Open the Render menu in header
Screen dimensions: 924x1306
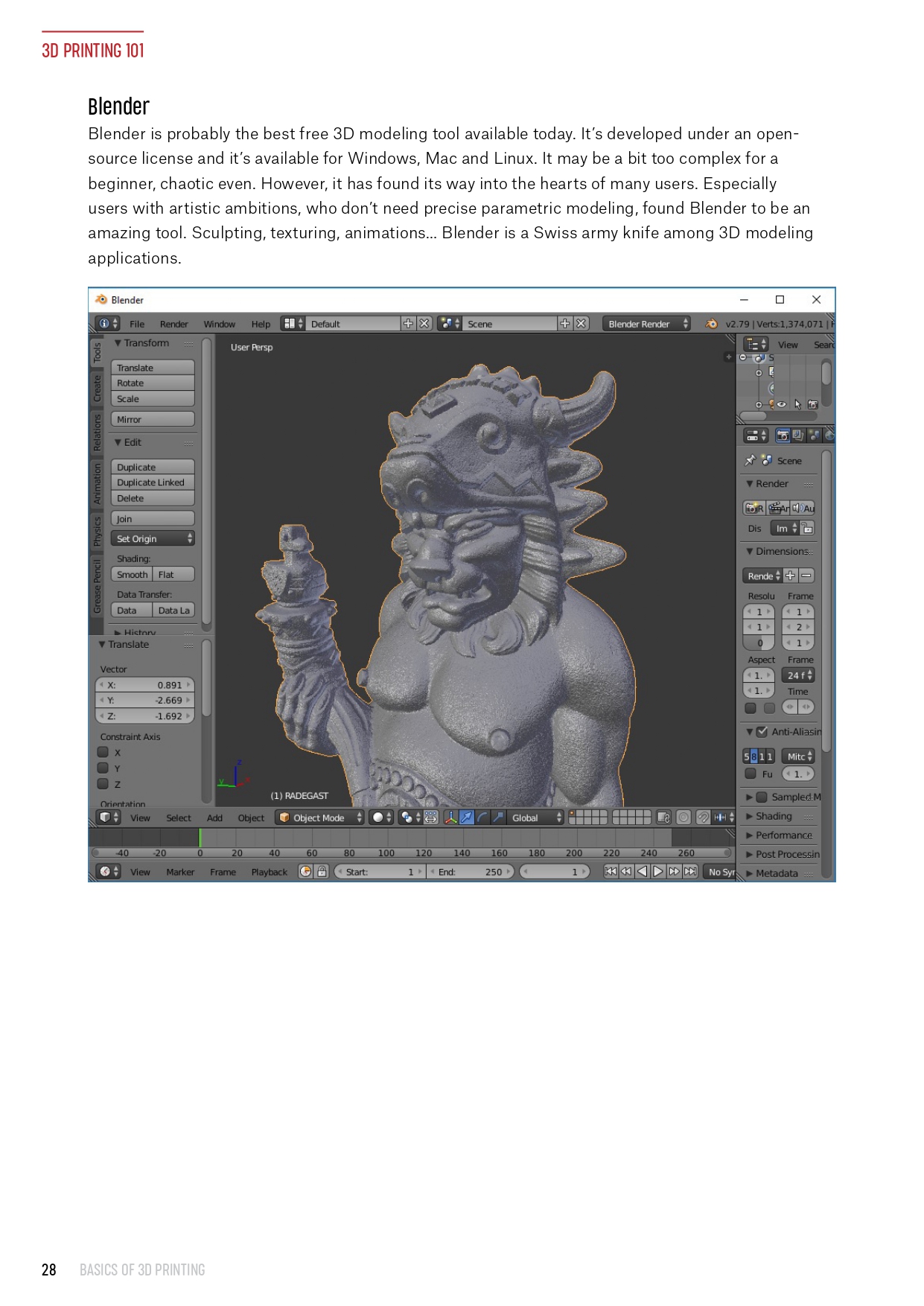click(x=174, y=324)
